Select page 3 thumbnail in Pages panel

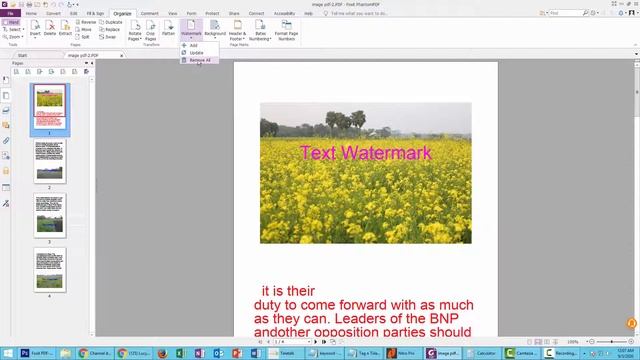50,215
